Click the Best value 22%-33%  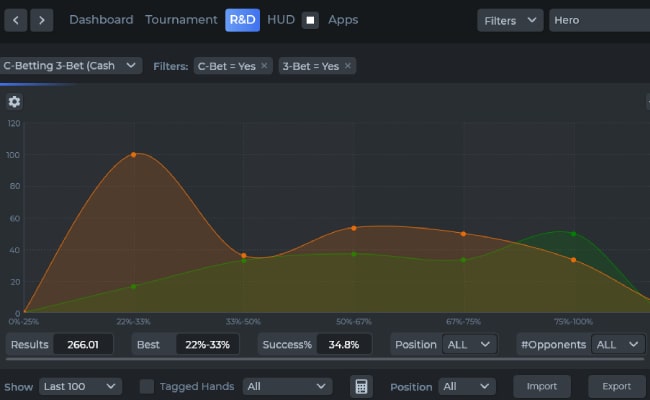(207, 344)
